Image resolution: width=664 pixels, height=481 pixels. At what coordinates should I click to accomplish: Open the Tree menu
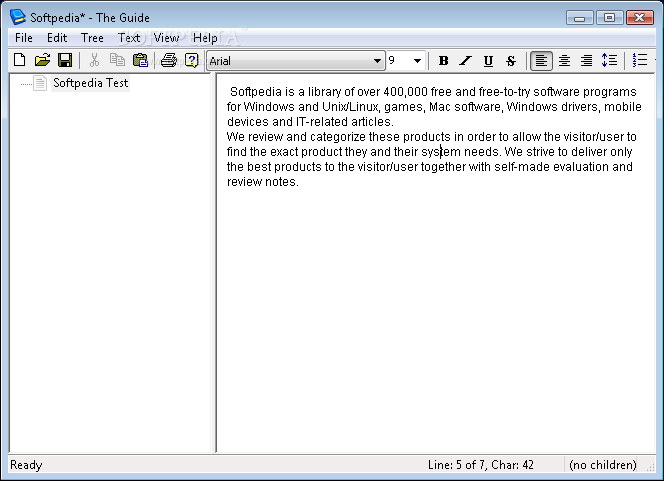pos(92,38)
